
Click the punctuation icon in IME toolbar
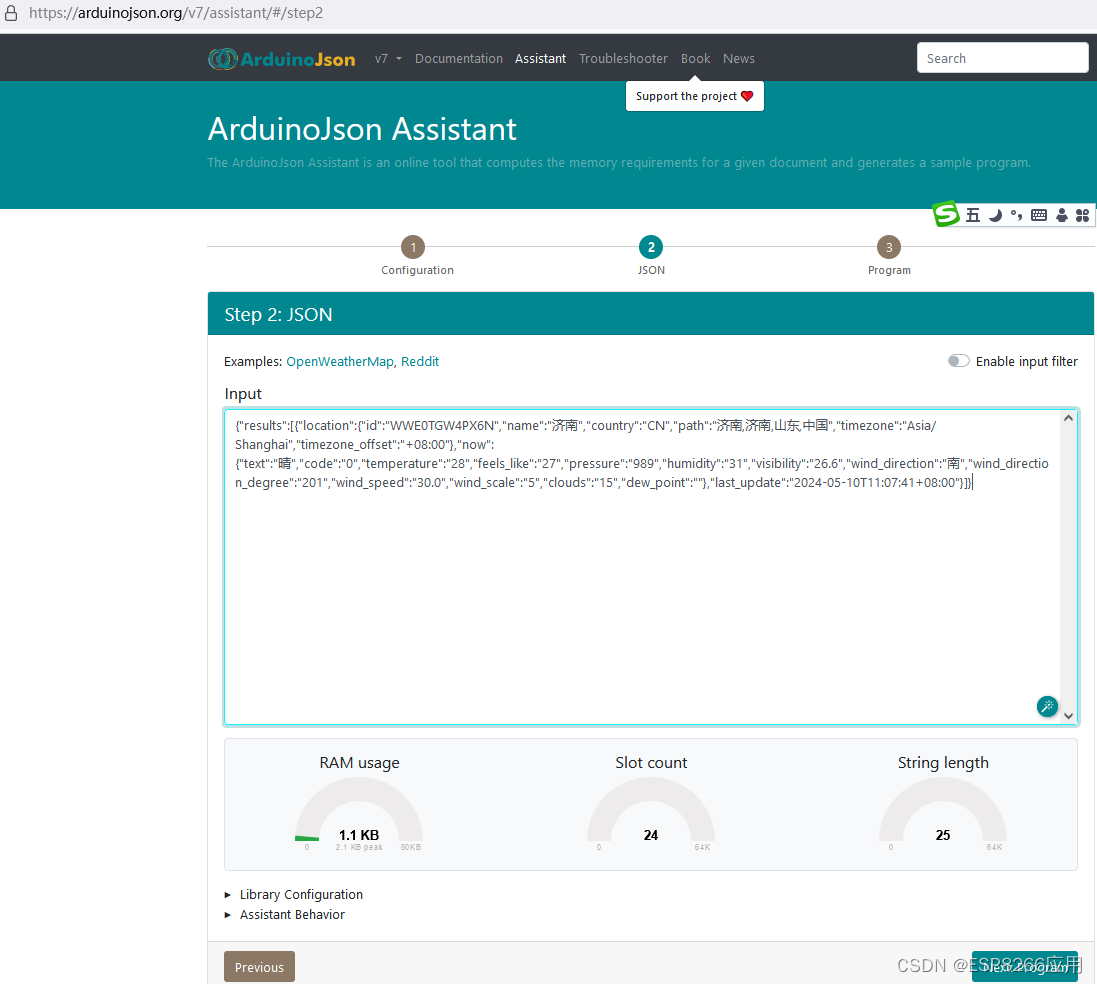1017,216
